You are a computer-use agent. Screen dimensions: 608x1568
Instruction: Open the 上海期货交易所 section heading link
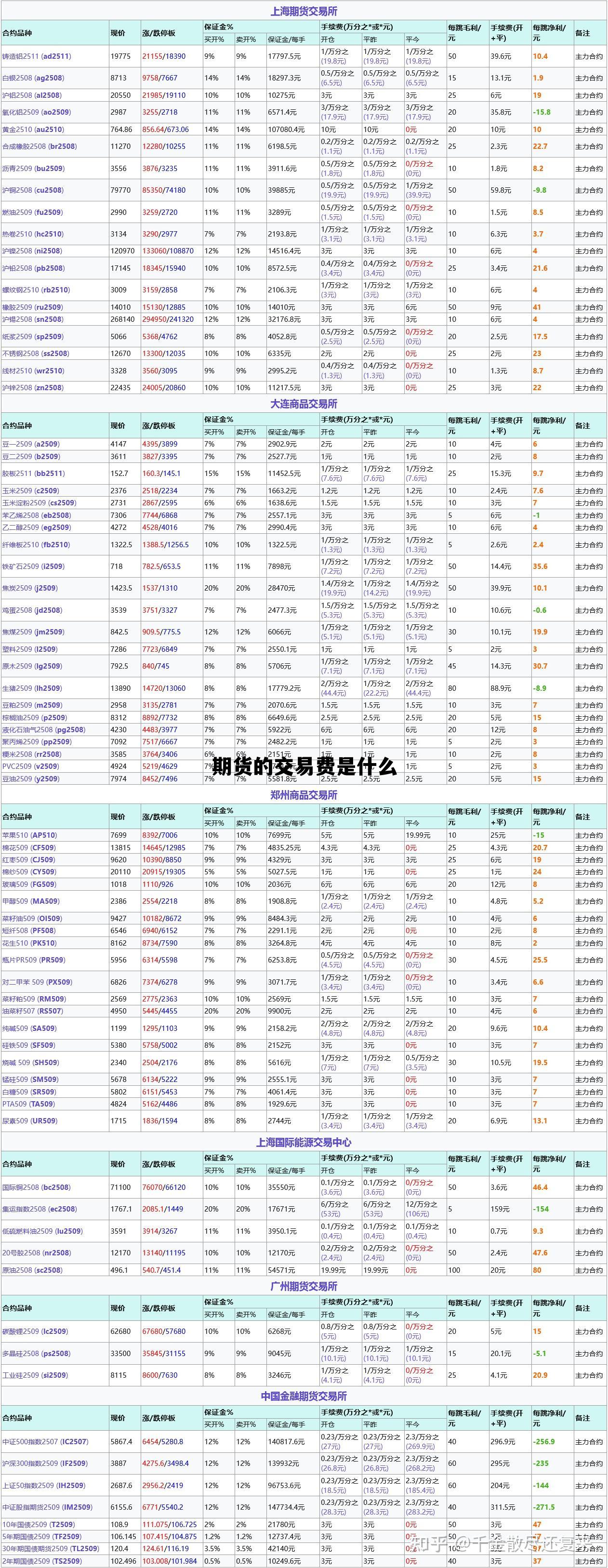(x=304, y=12)
